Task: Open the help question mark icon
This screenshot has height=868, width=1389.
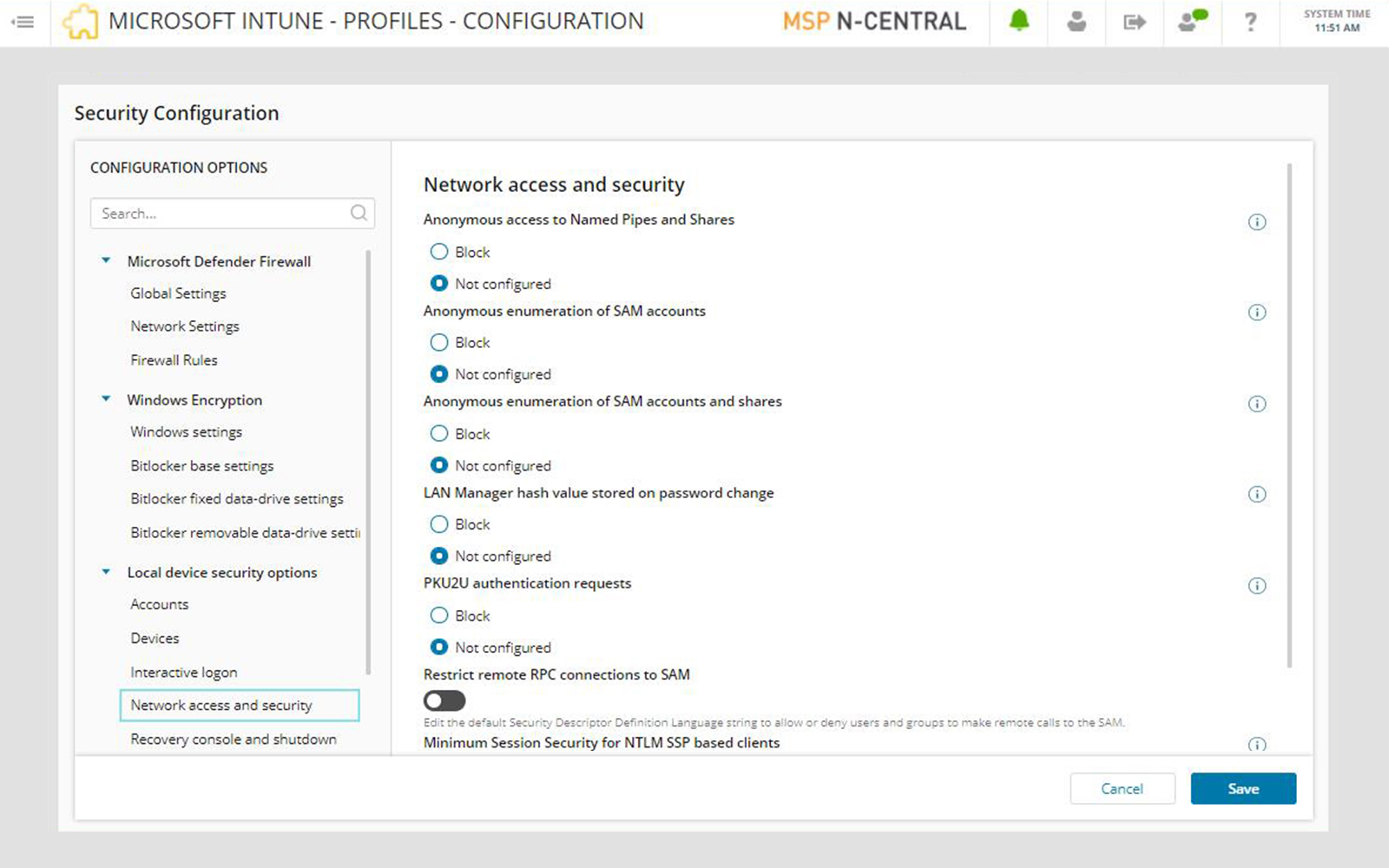Action: click(x=1250, y=22)
